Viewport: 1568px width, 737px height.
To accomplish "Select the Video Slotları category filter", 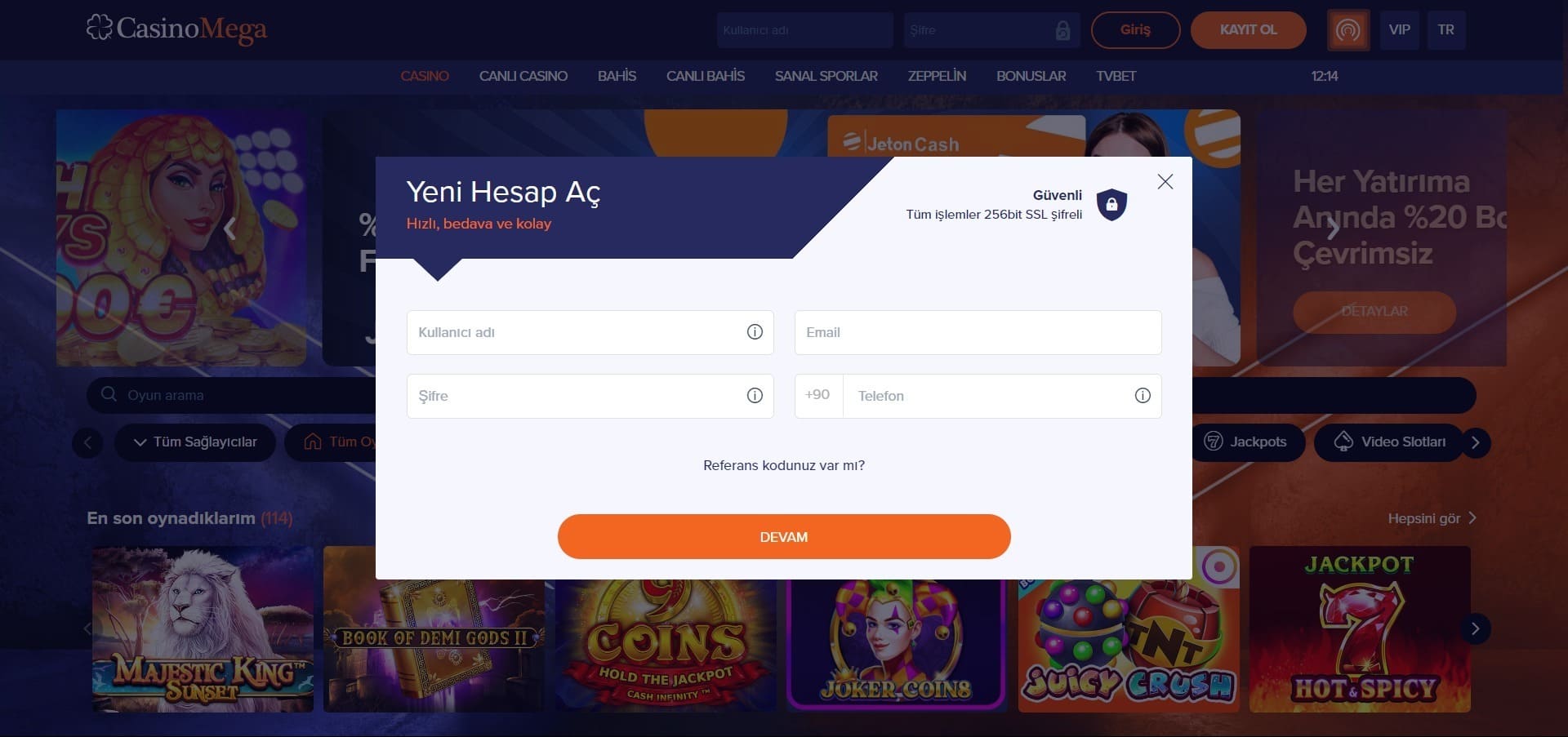I will click(x=1388, y=442).
